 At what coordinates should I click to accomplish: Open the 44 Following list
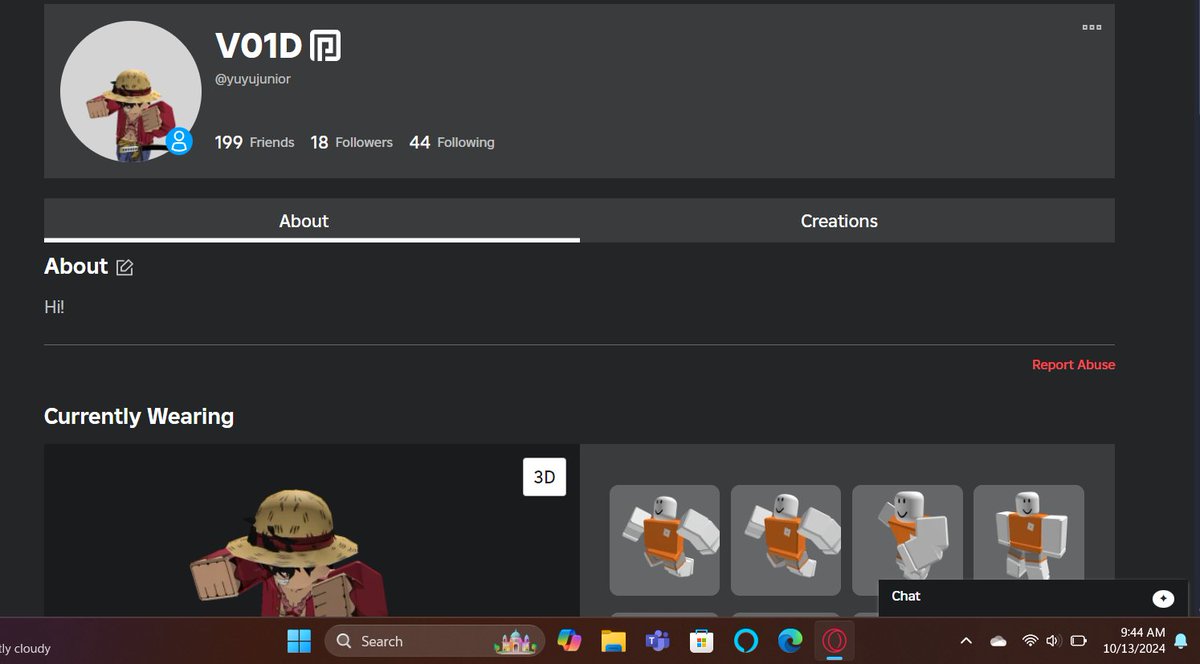point(452,143)
